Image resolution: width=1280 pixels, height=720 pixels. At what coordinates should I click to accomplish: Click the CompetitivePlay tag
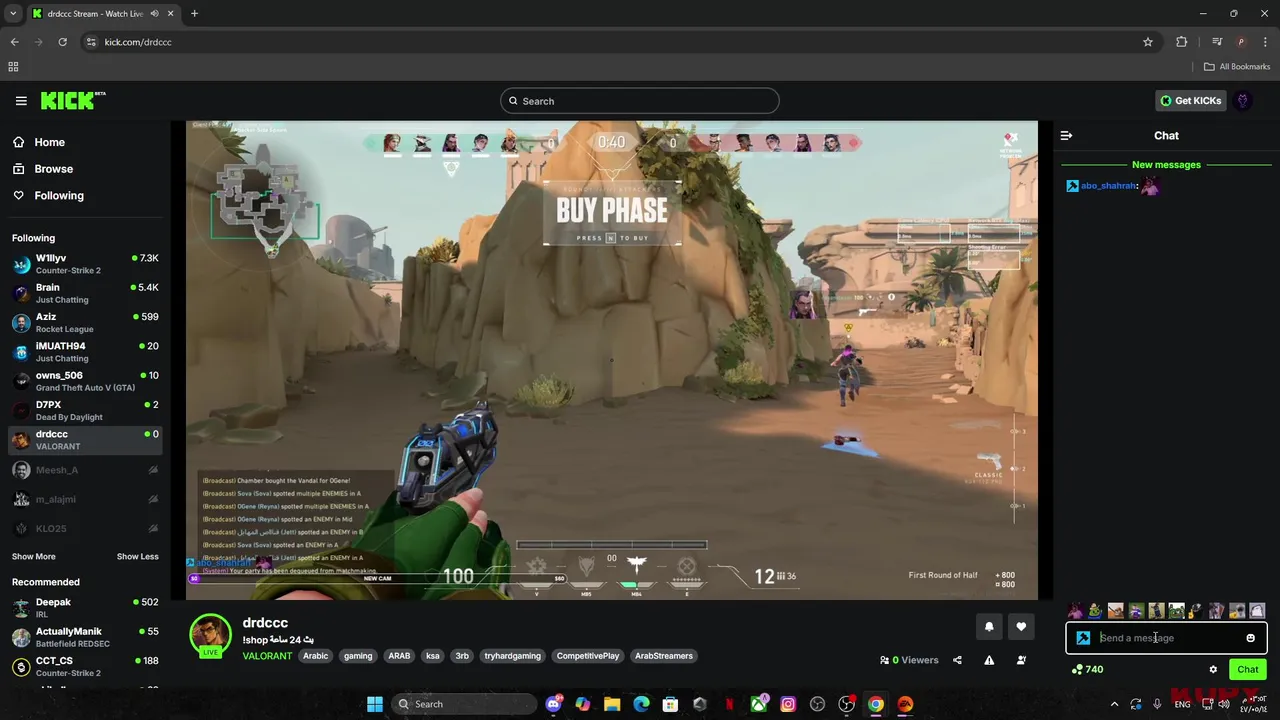pos(588,656)
